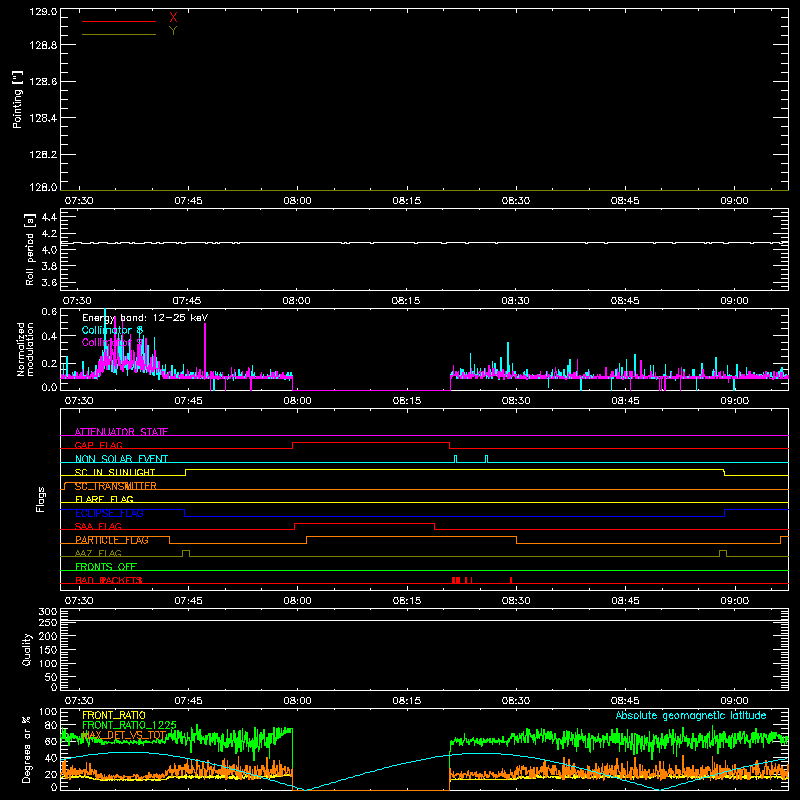Click the green FRONTS_OFF label
Image resolution: width=800 pixels, height=800 pixels.
click(106, 567)
